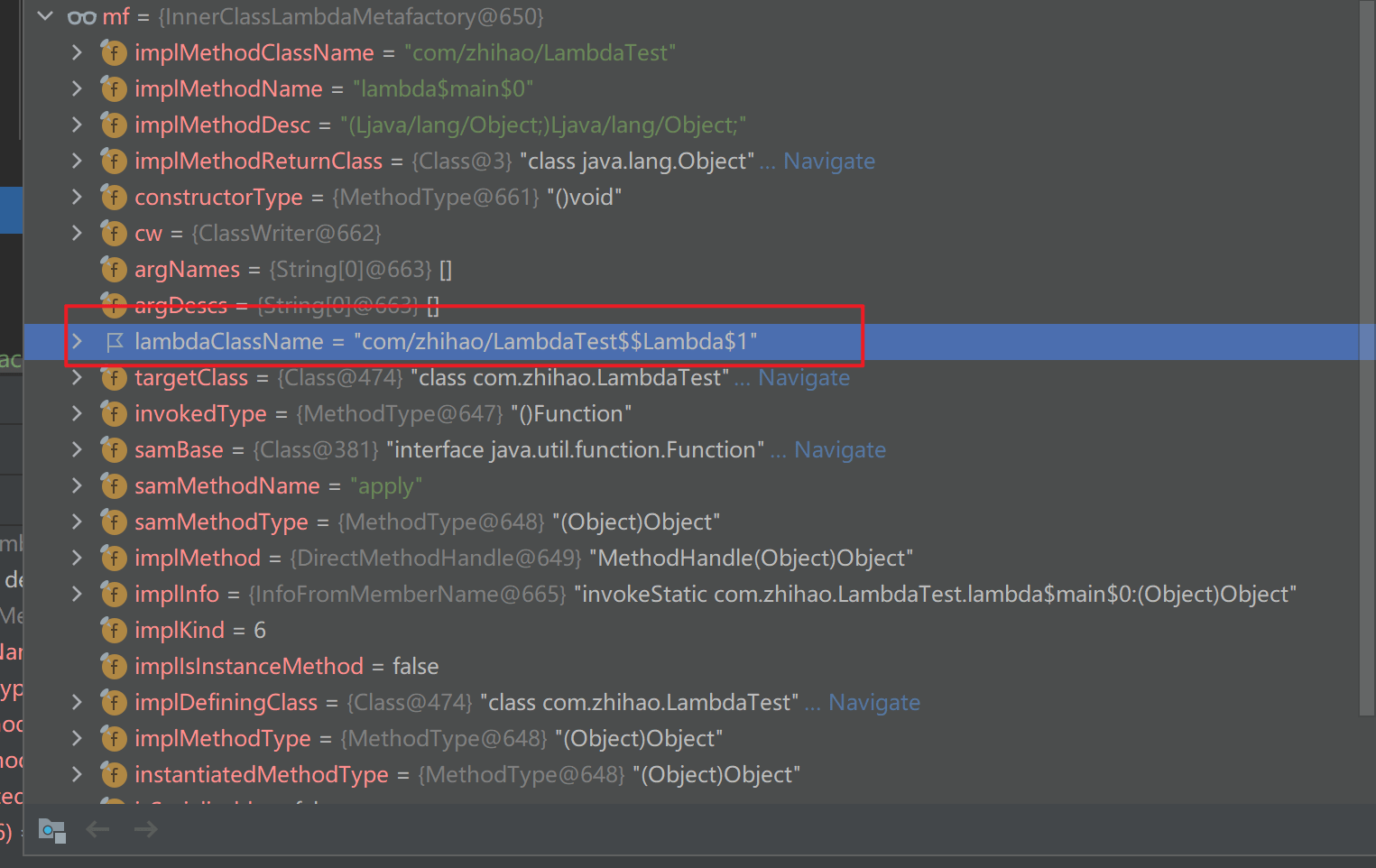This screenshot has height=868, width=1376.
Task: Navigate to samBase Function interface
Action: point(839,450)
